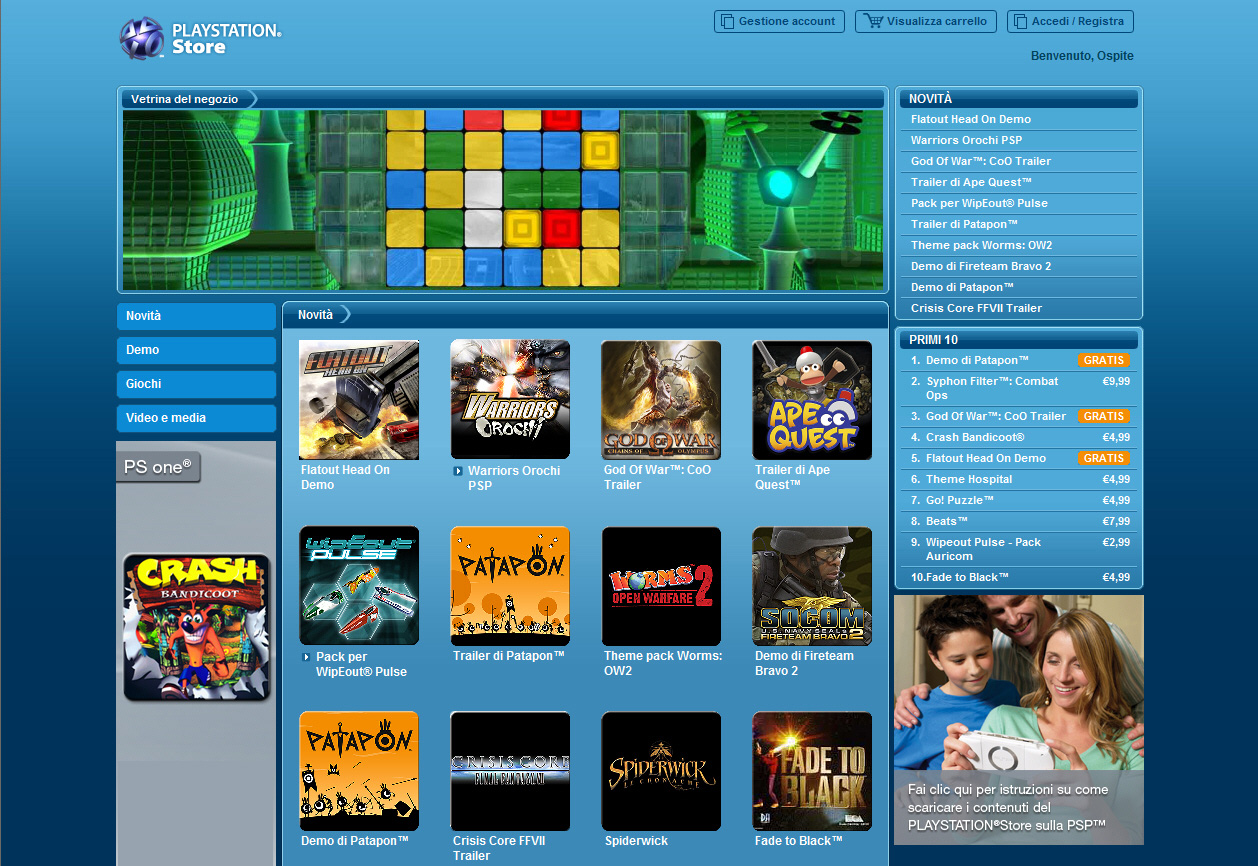
Task: Open PSP download instructions promo image
Action: [x=1018, y=720]
